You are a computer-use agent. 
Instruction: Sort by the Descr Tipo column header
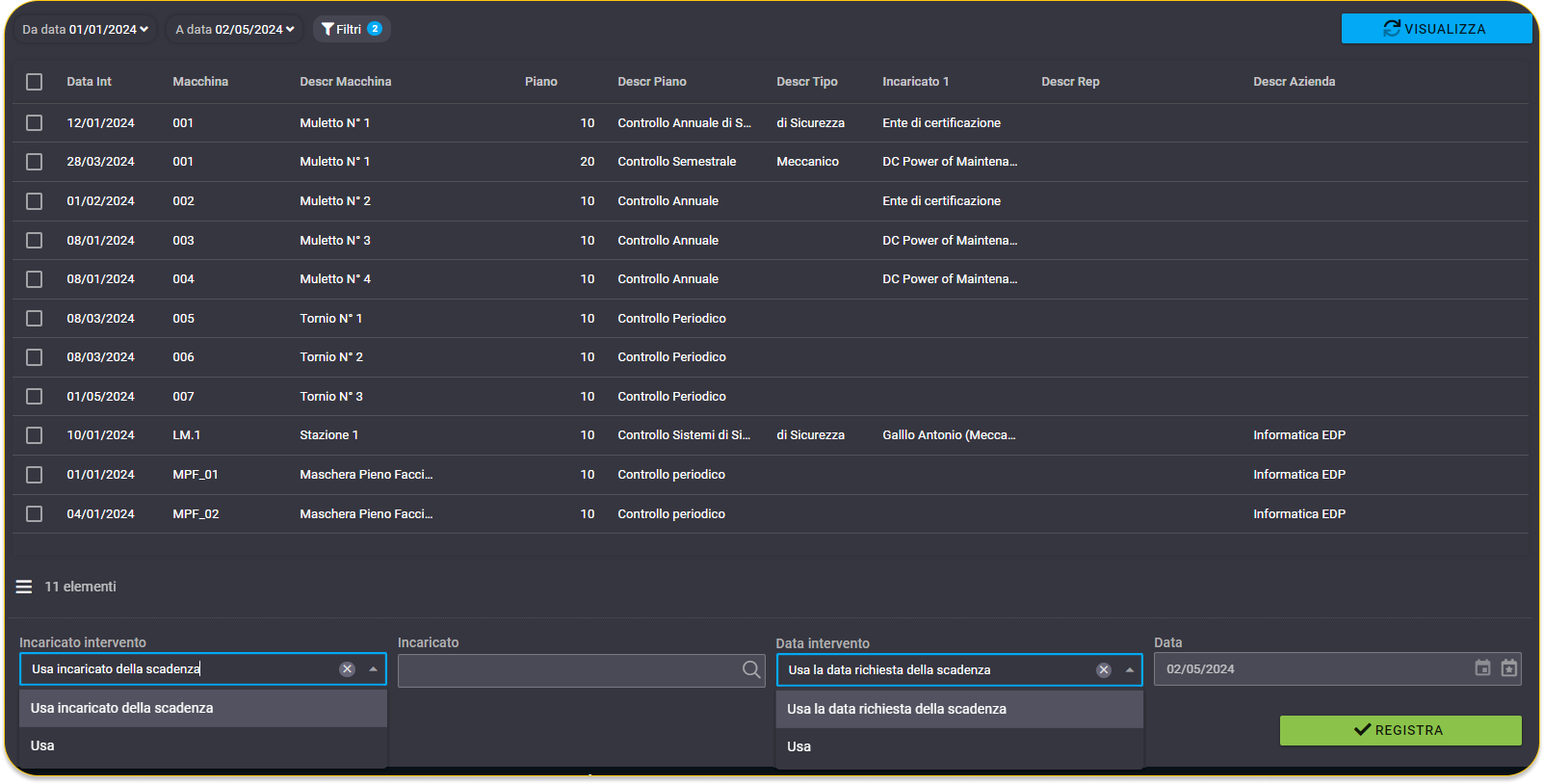[x=807, y=82]
